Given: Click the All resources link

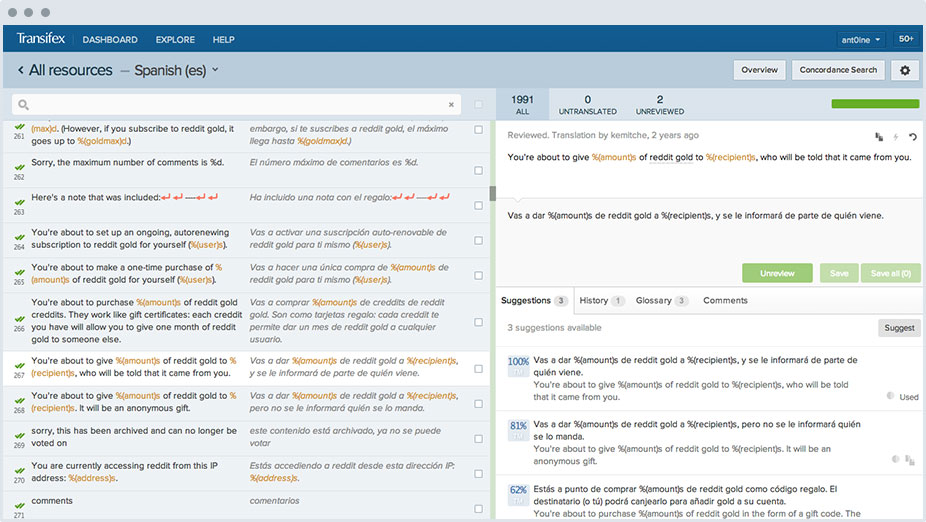Looking at the screenshot, I should (x=70, y=70).
